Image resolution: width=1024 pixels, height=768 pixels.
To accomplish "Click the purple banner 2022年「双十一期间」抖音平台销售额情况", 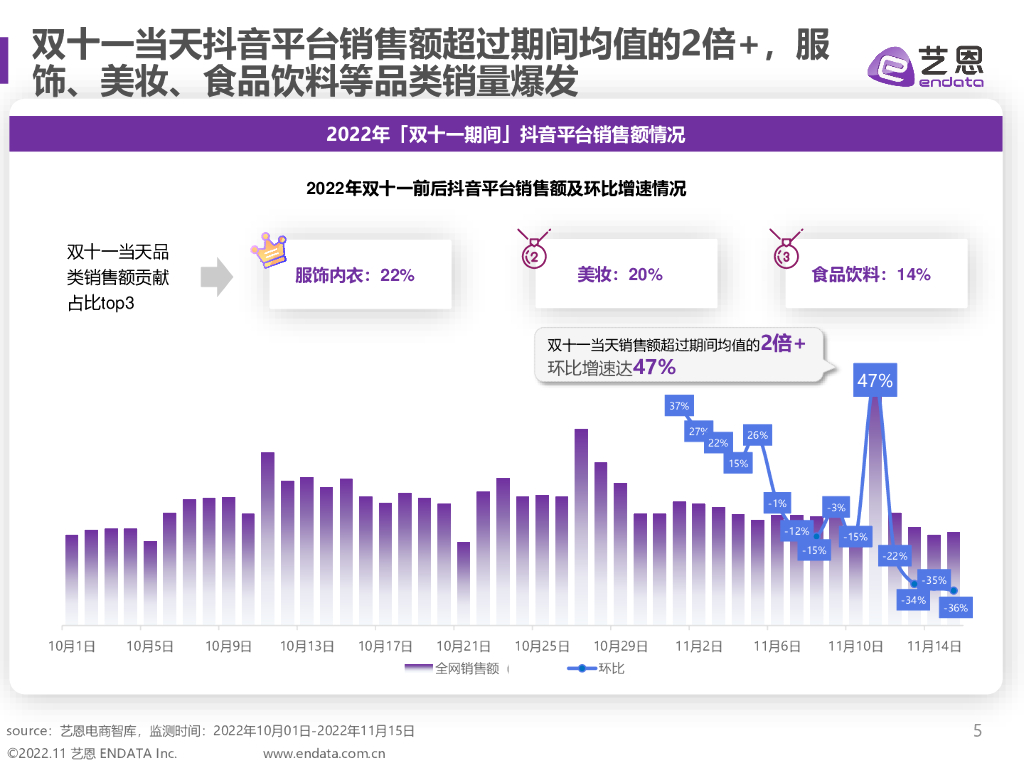I will pos(505,134).
